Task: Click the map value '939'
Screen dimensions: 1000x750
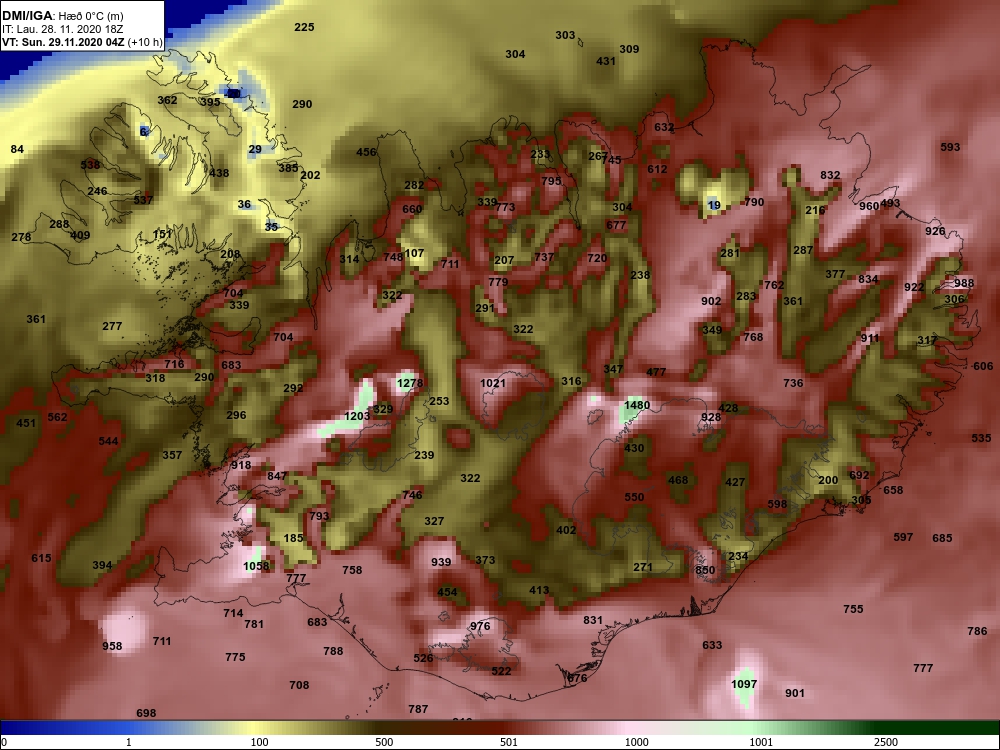Action: point(441,562)
